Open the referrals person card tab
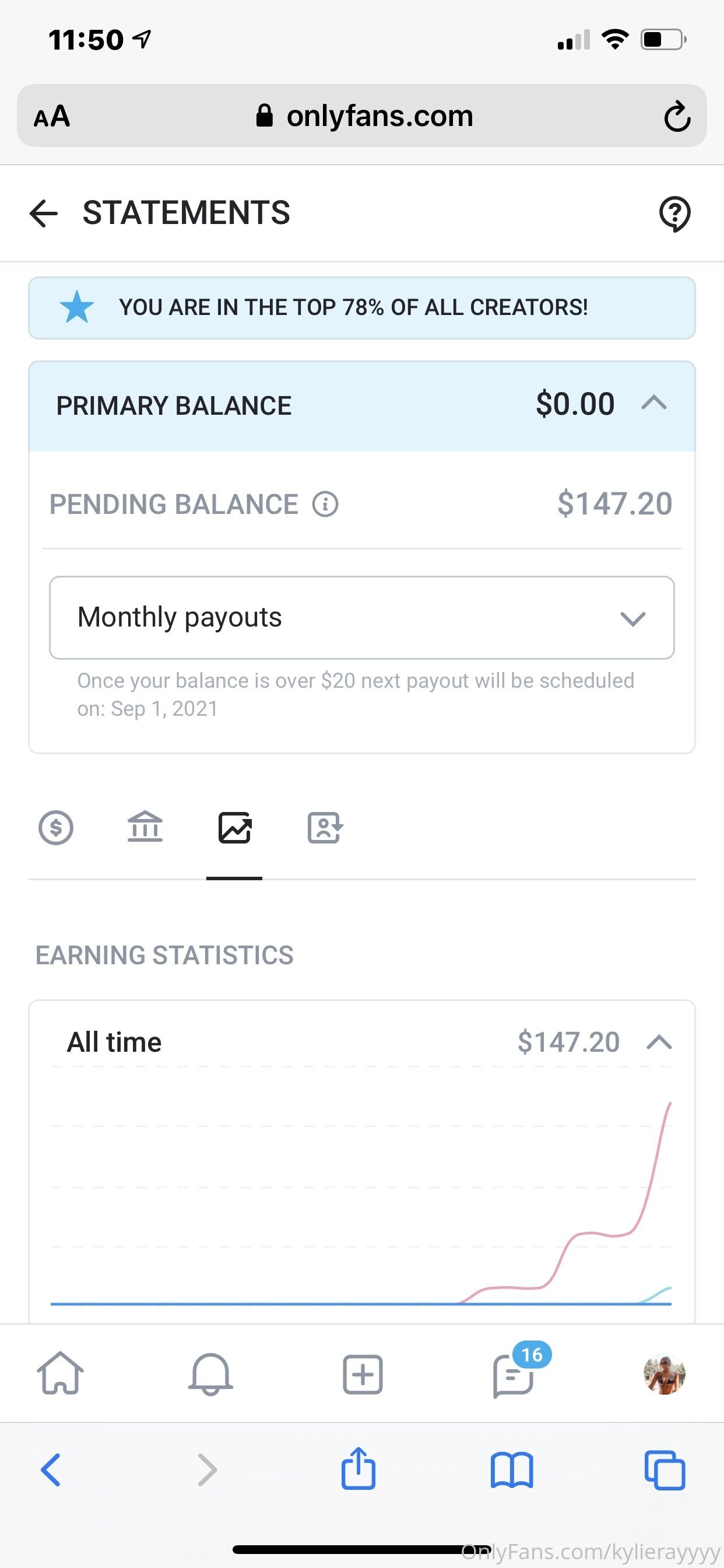The height and width of the screenshot is (1568, 724). point(325,828)
